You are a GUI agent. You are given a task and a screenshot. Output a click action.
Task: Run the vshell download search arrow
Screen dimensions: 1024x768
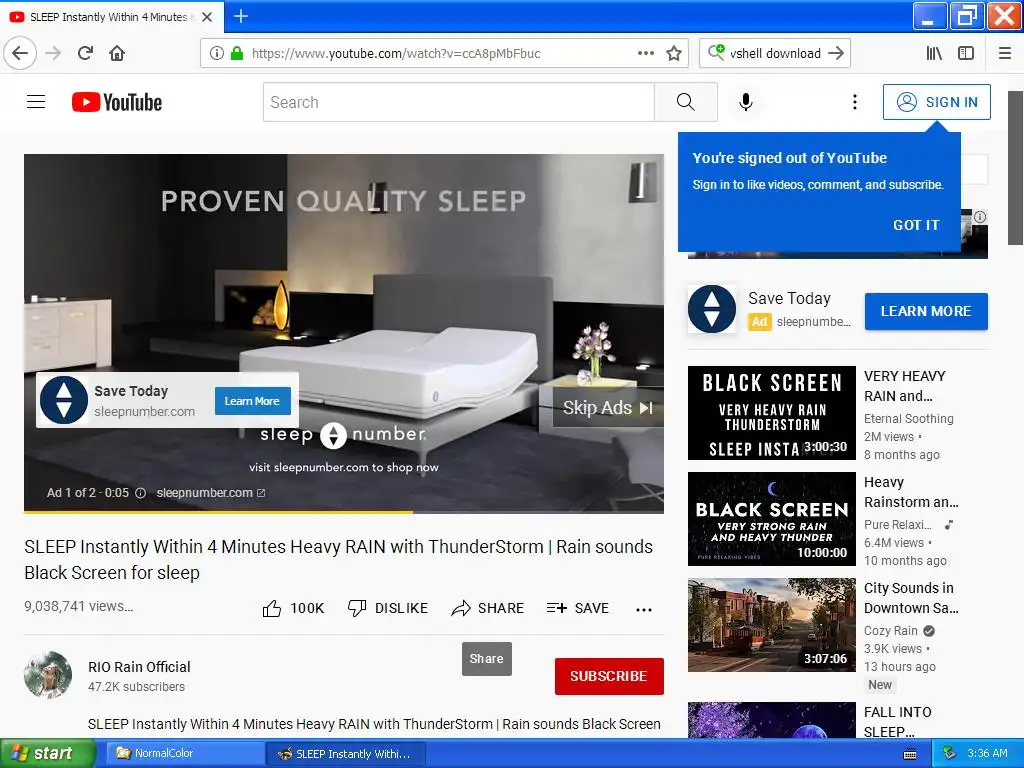pos(836,53)
